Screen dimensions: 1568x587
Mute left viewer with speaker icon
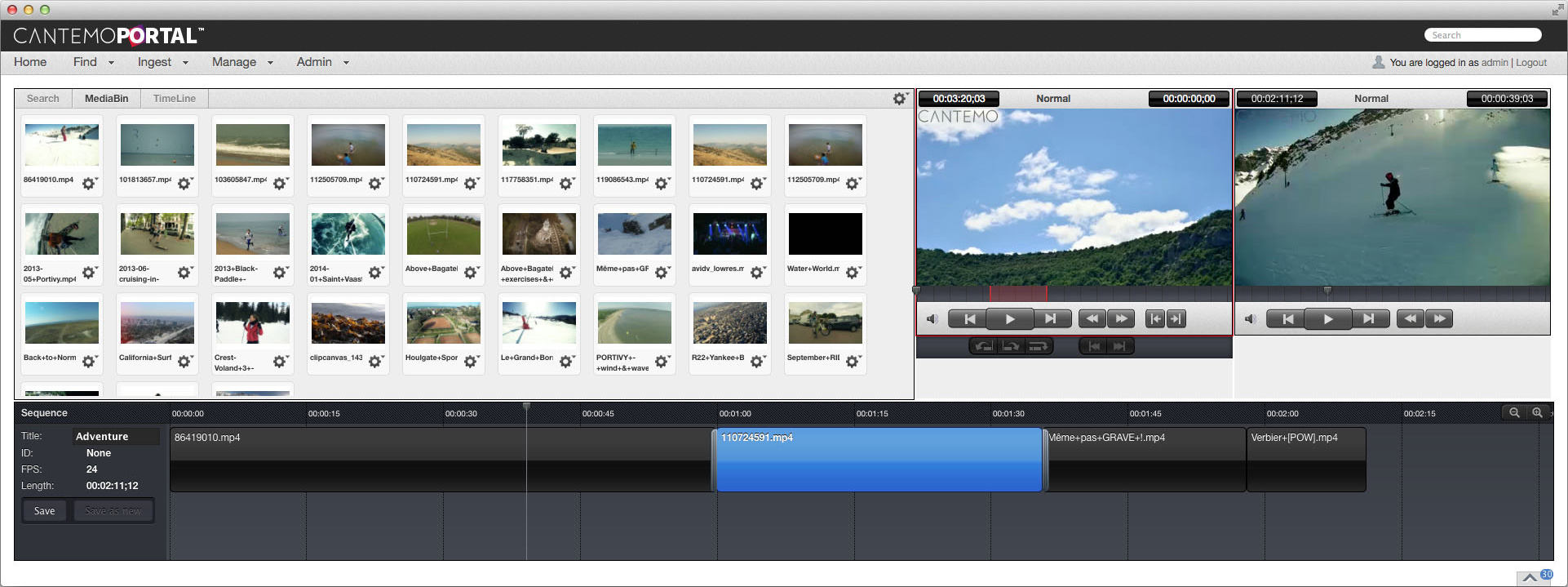click(932, 319)
